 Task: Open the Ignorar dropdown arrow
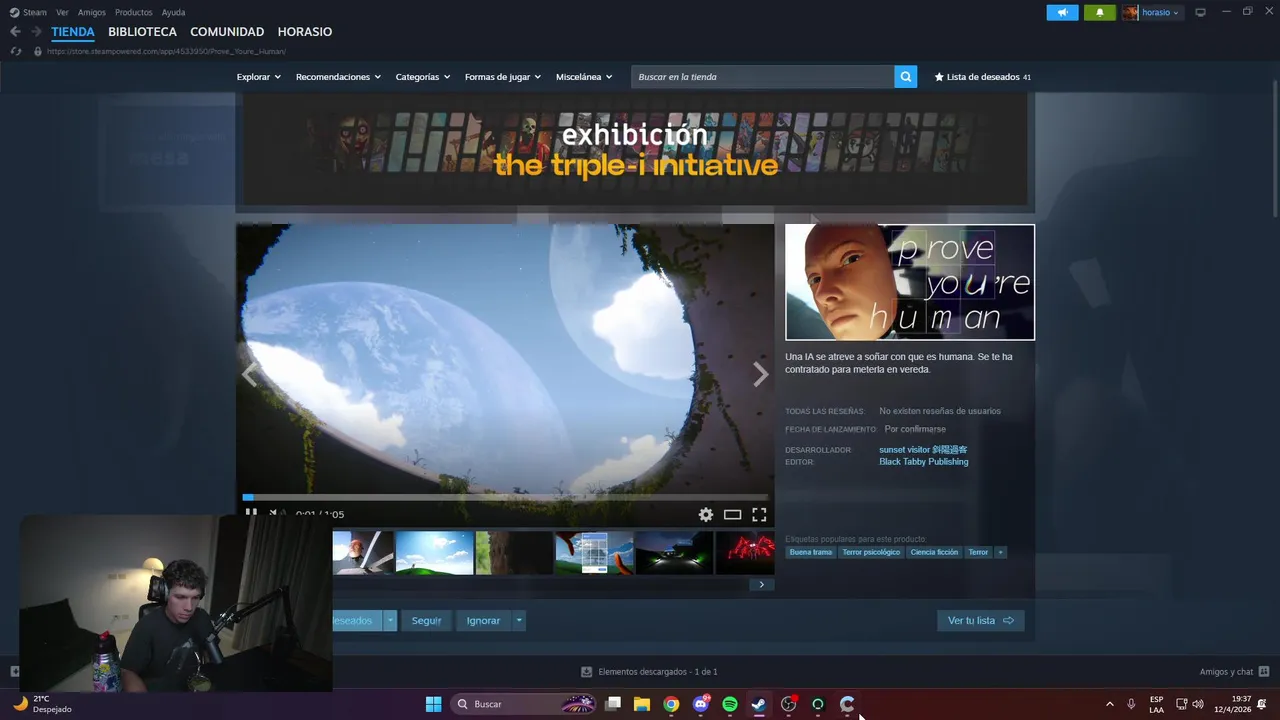pos(519,621)
